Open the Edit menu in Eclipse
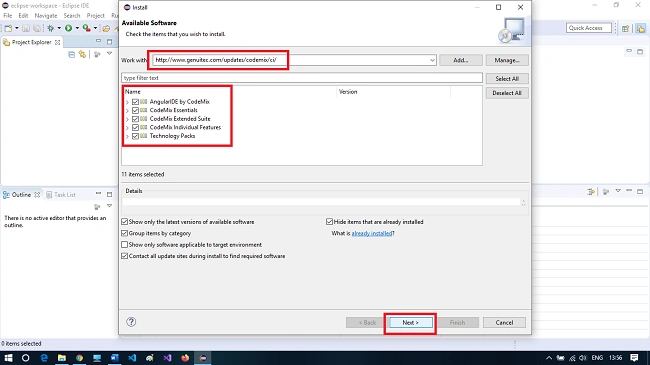650x365 pixels. [23, 15]
